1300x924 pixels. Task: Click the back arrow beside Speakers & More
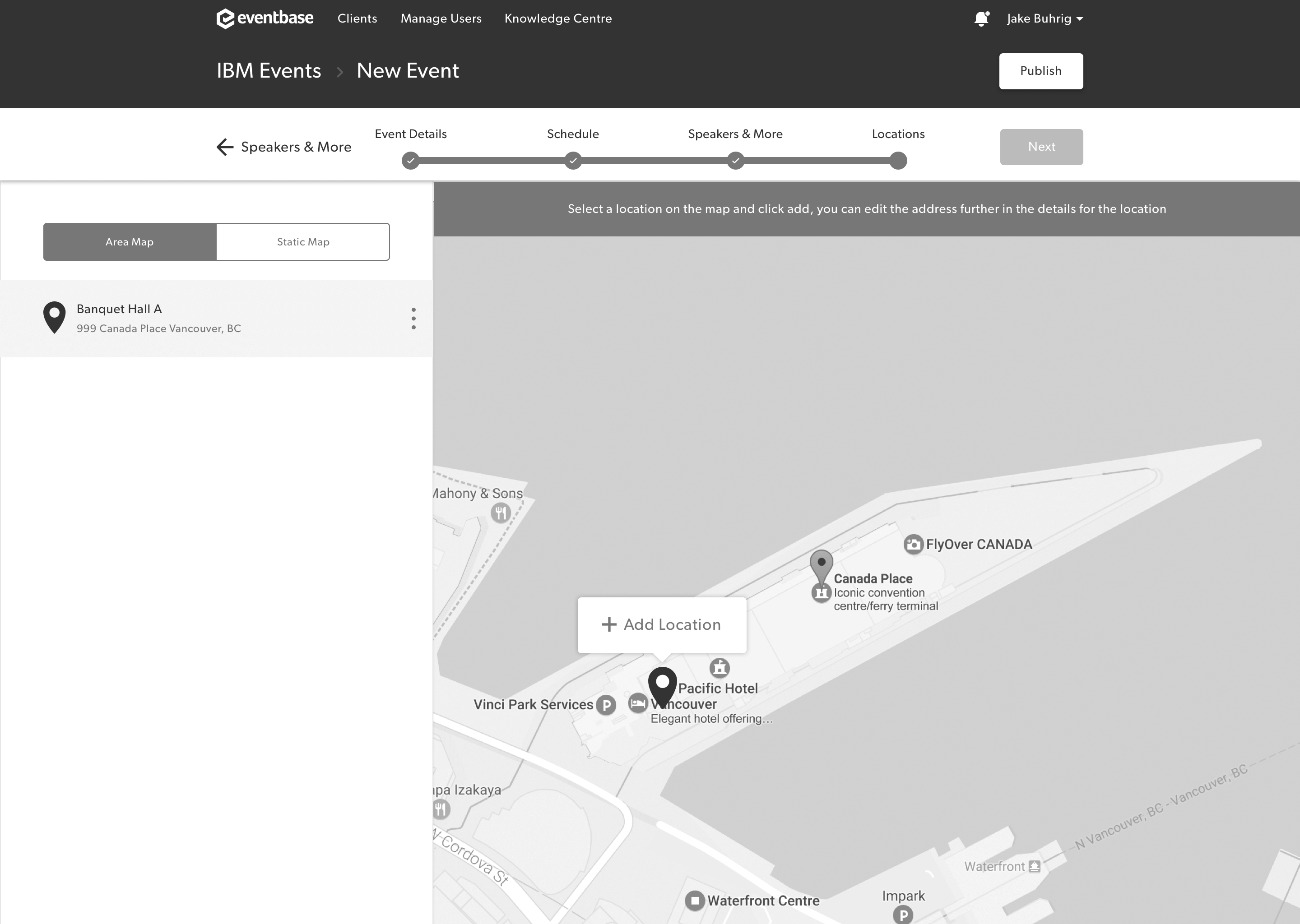pyautogui.click(x=225, y=147)
